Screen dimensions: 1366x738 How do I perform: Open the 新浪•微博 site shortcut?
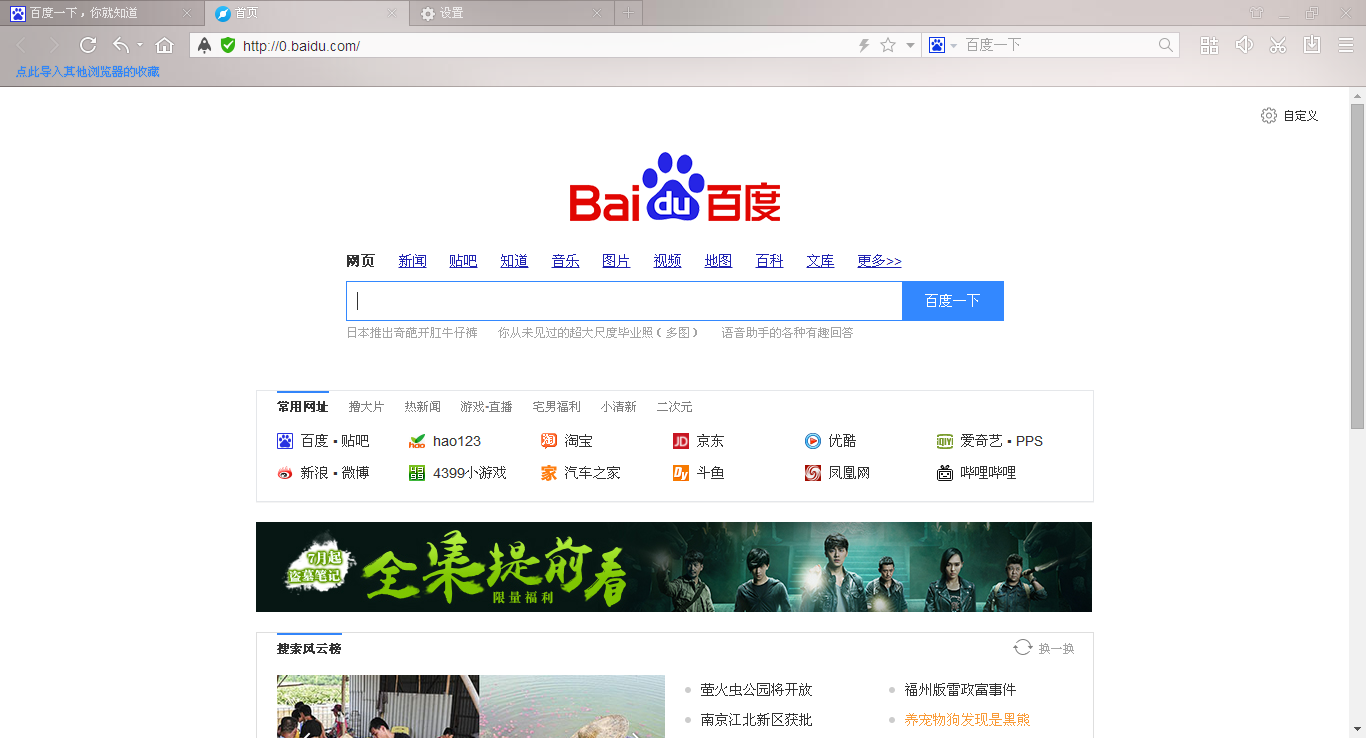[323, 473]
